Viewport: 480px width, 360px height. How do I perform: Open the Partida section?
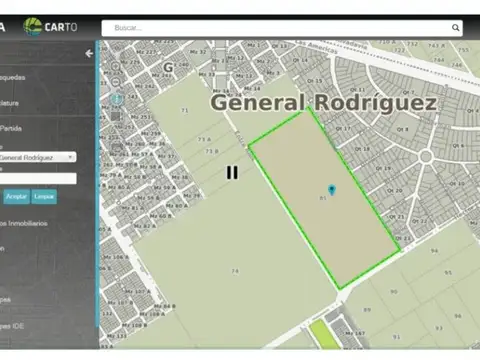pyautogui.click(x=11, y=128)
